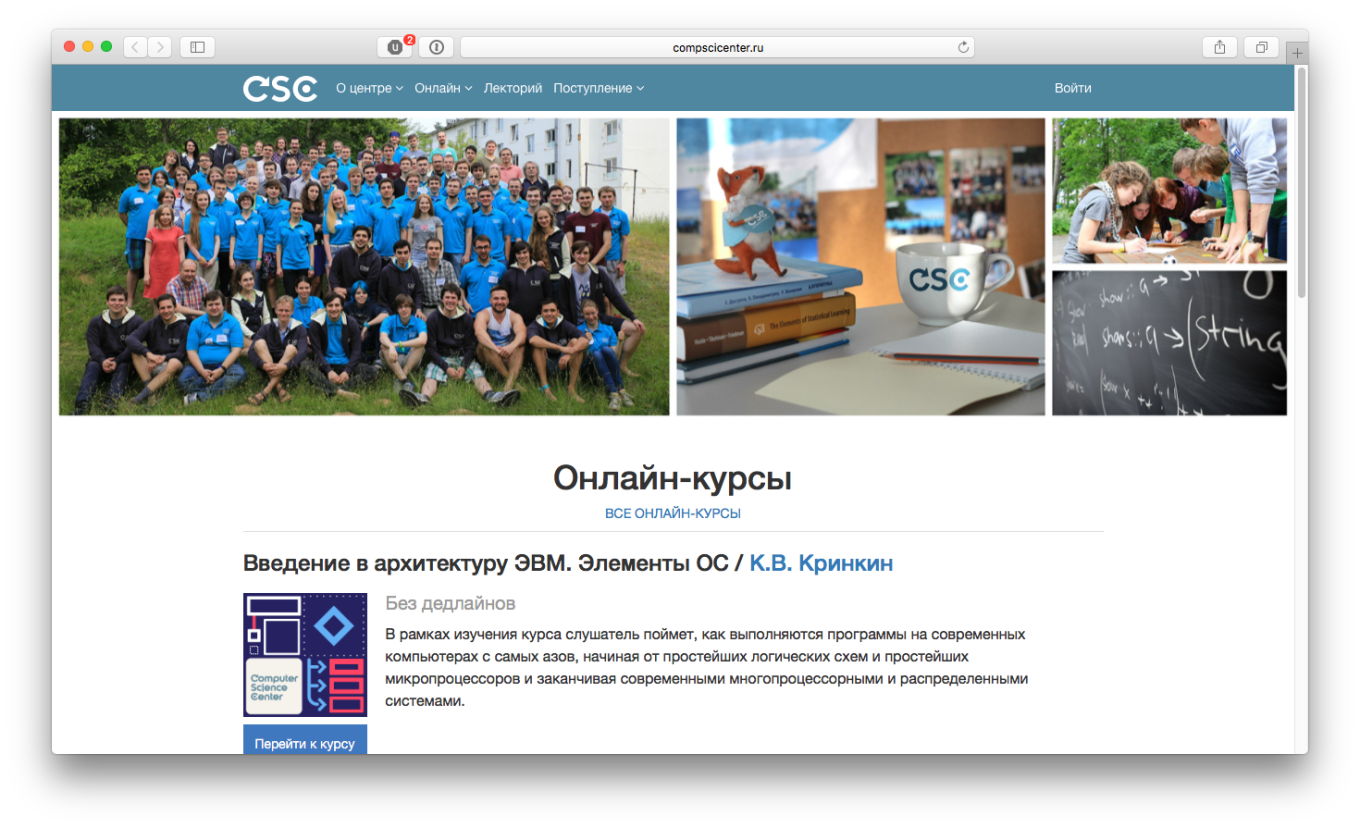Click the compscicenter.ru address bar
The image size is (1360, 828).
[x=716, y=47]
